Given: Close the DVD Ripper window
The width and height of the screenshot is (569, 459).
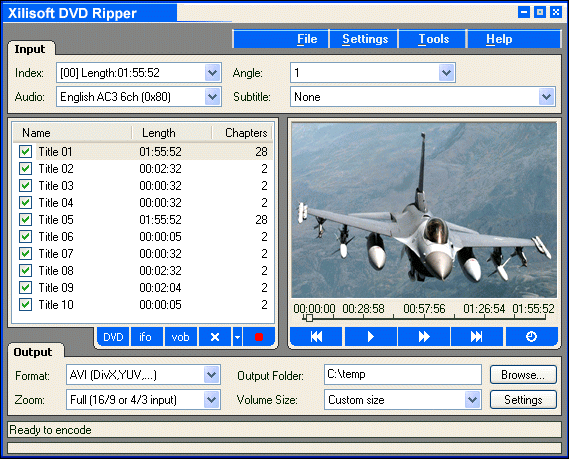Looking at the screenshot, I should click(556, 12).
